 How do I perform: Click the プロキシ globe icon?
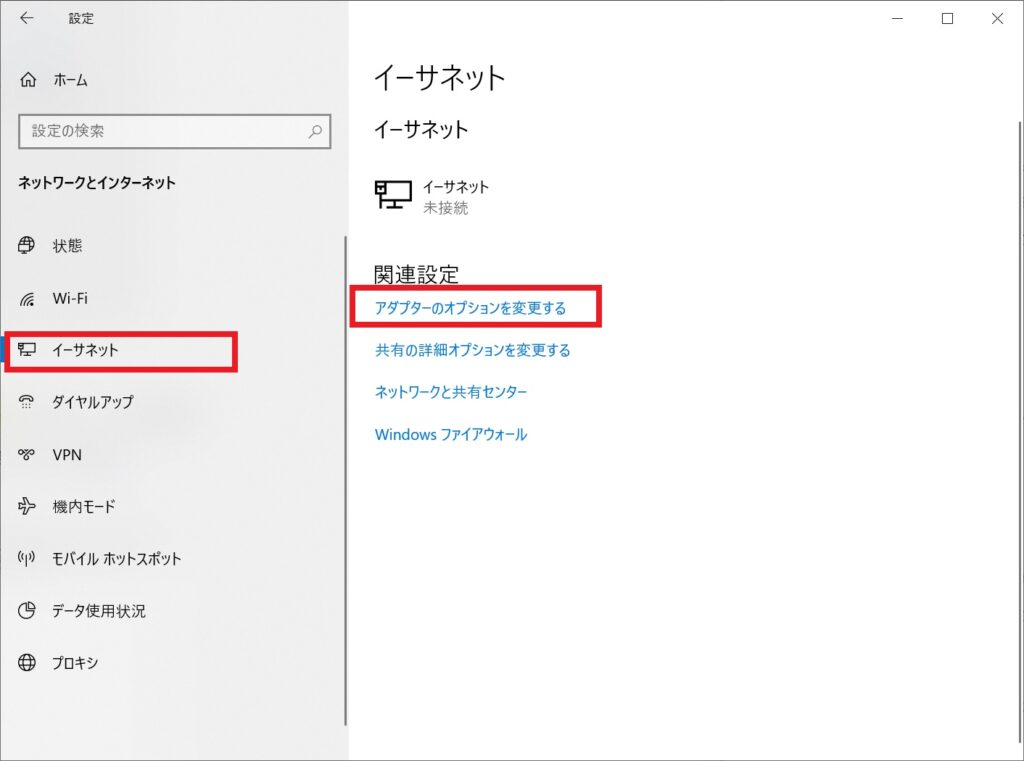[x=26, y=662]
